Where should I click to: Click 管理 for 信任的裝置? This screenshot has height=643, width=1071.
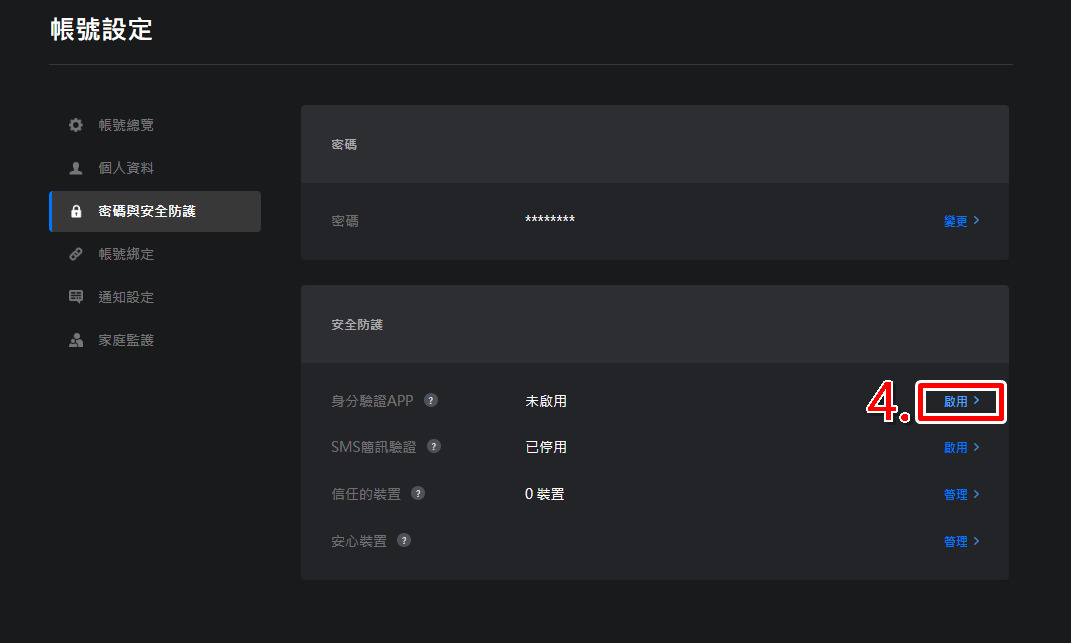coord(962,494)
